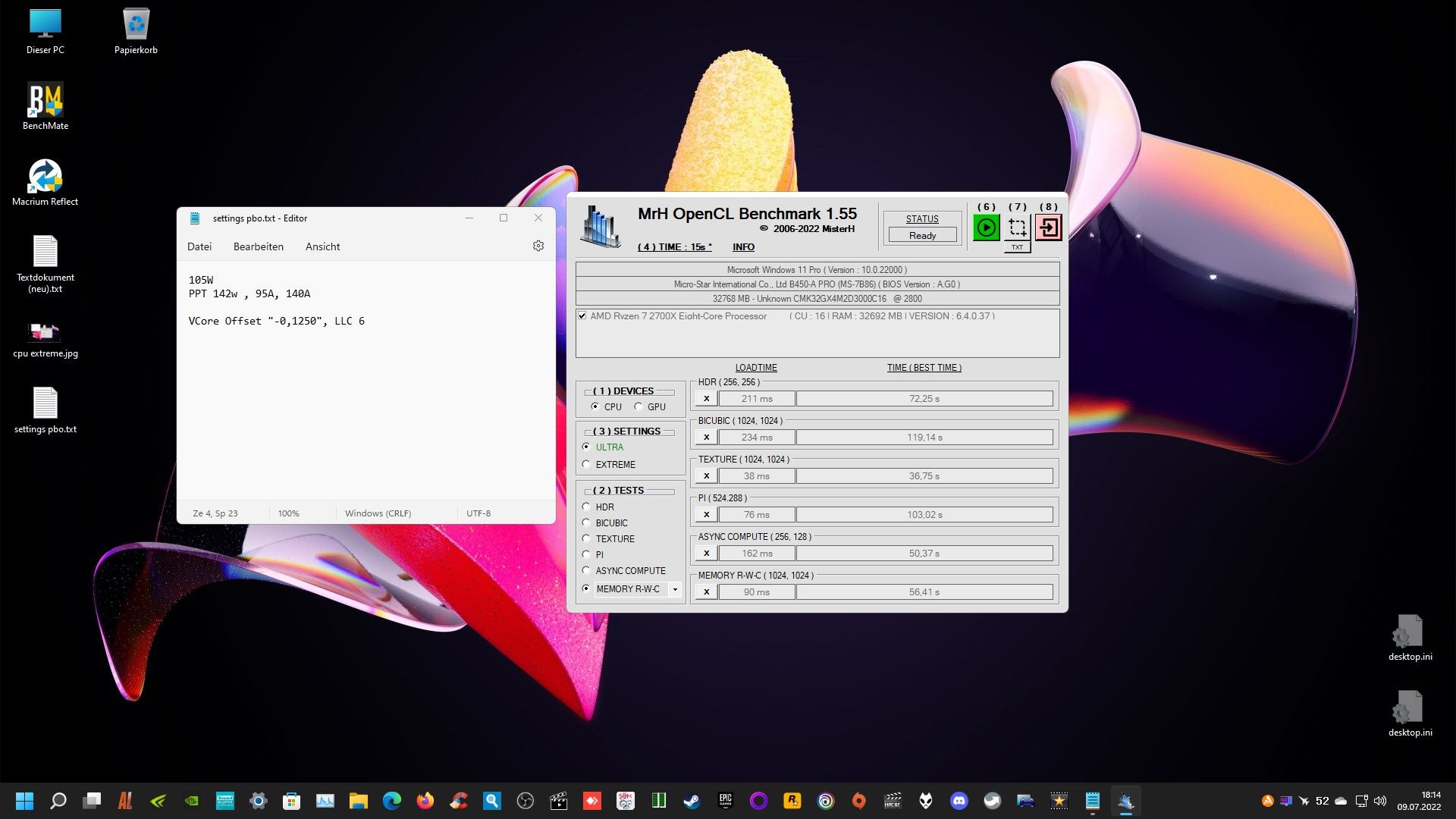Expand the MEMORY R-W-C dropdown arrow
This screenshot has height=819, width=1456.
pyautogui.click(x=675, y=589)
